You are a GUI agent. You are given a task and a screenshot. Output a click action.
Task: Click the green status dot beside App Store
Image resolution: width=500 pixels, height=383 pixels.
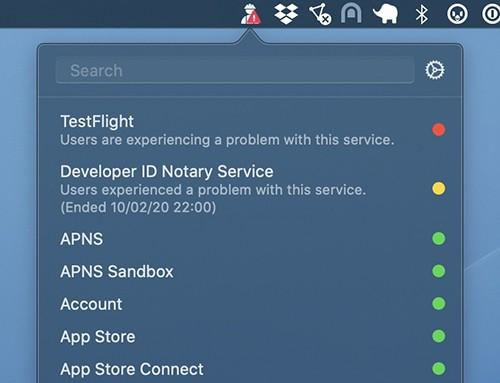click(x=439, y=336)
